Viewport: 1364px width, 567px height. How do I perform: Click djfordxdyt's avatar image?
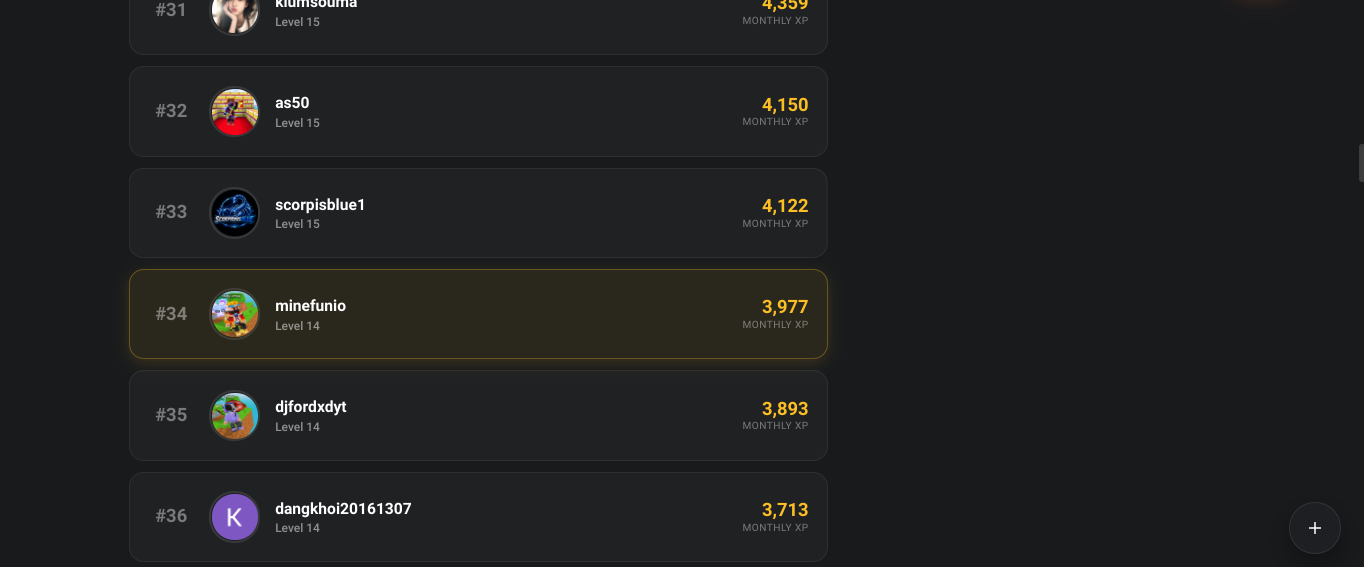tap(235, 415)
